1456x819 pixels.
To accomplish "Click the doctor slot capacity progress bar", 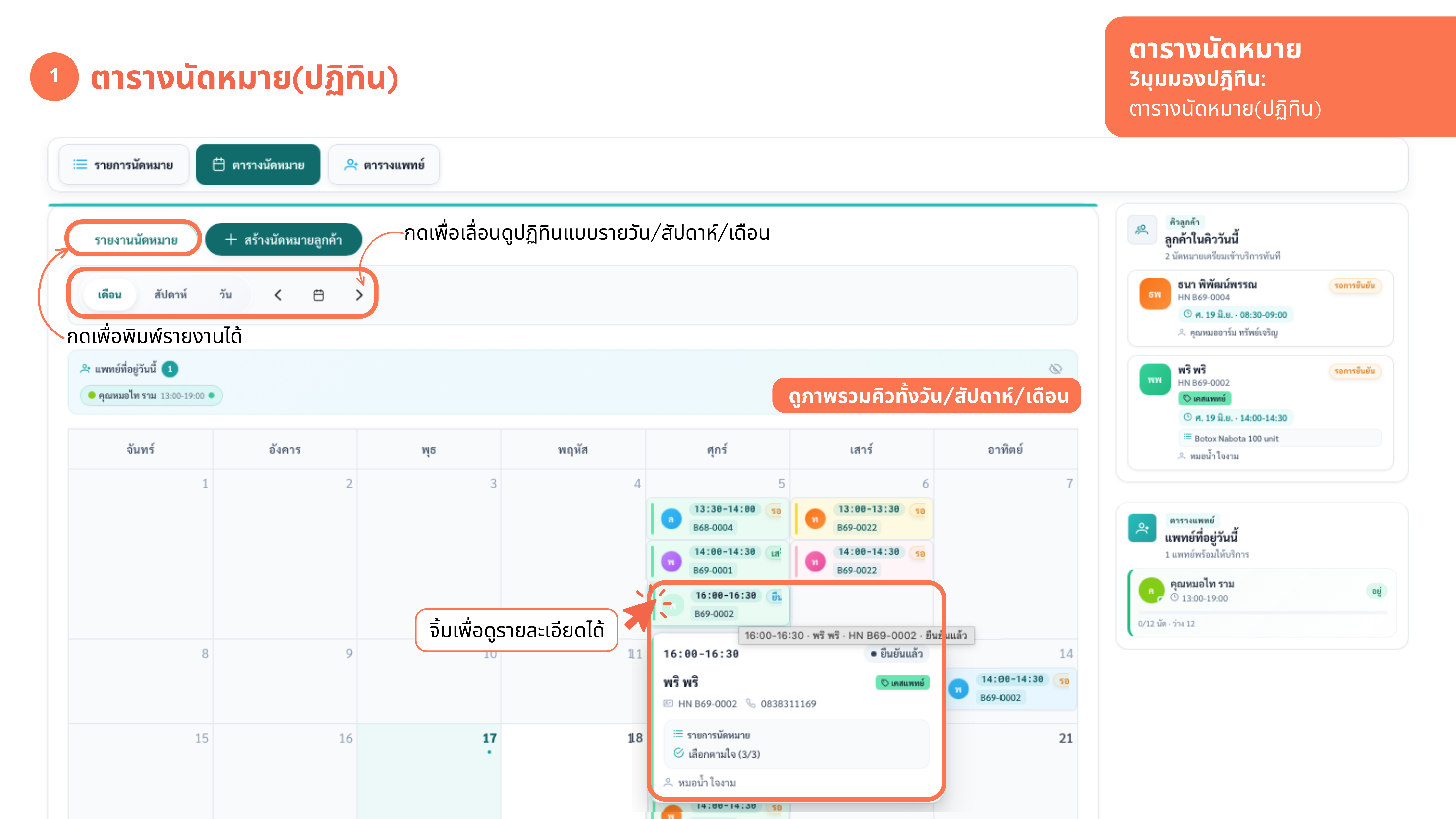I will (1262, 612).
